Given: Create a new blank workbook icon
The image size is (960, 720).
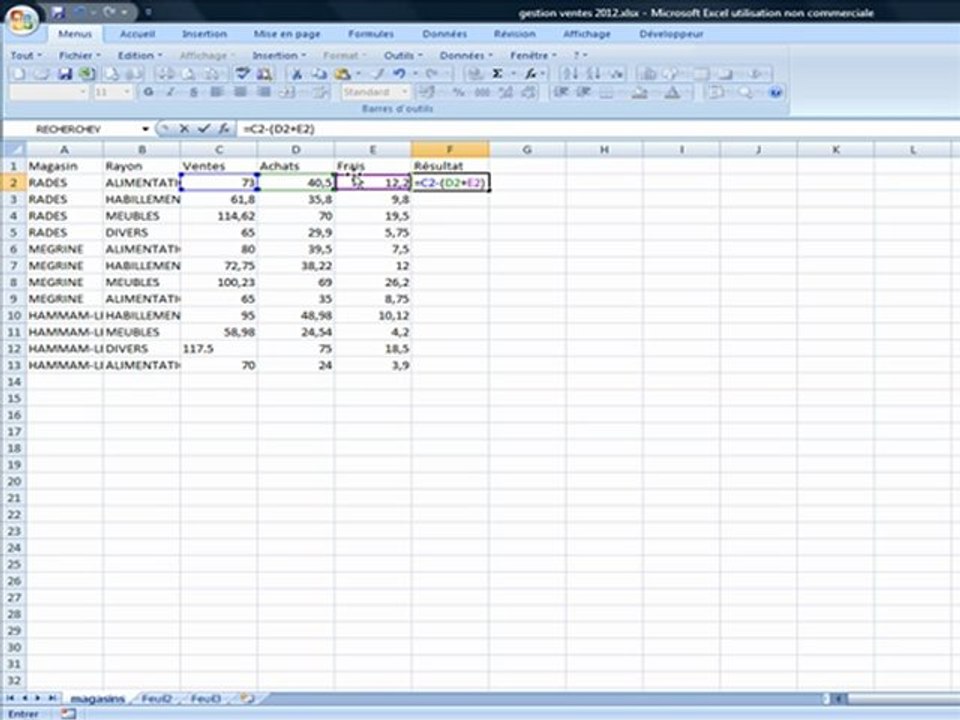Looking at the screenshot, I should [x=20, y=74].
